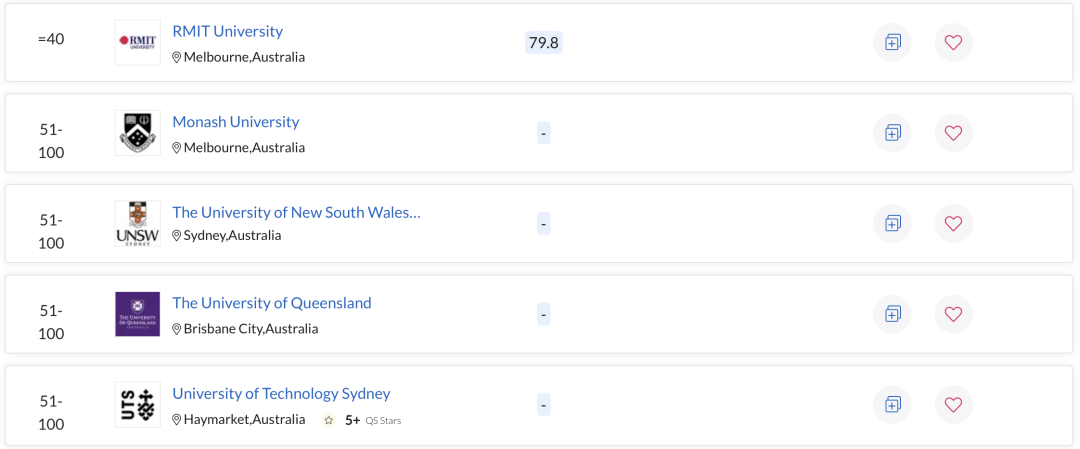
Task: Heart the University of New South Wales
Action: (953, 224)
